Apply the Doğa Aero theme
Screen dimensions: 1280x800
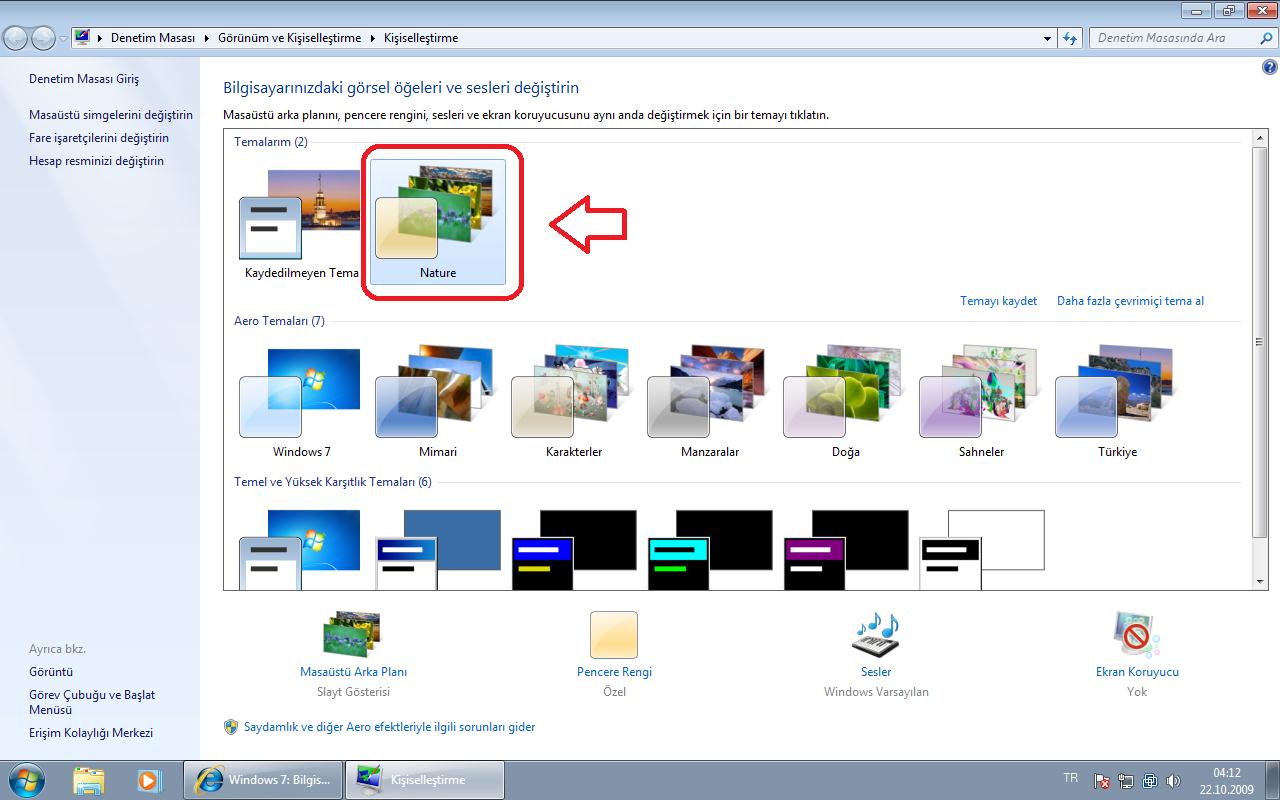click(x=846, y=402)
